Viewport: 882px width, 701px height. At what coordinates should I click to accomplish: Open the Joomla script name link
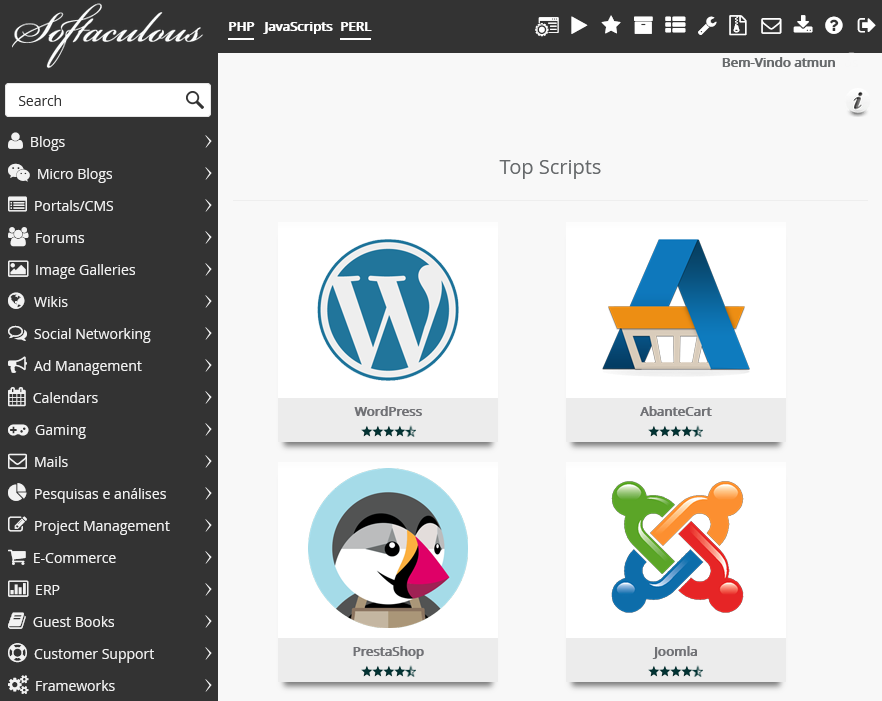[676, 651]
